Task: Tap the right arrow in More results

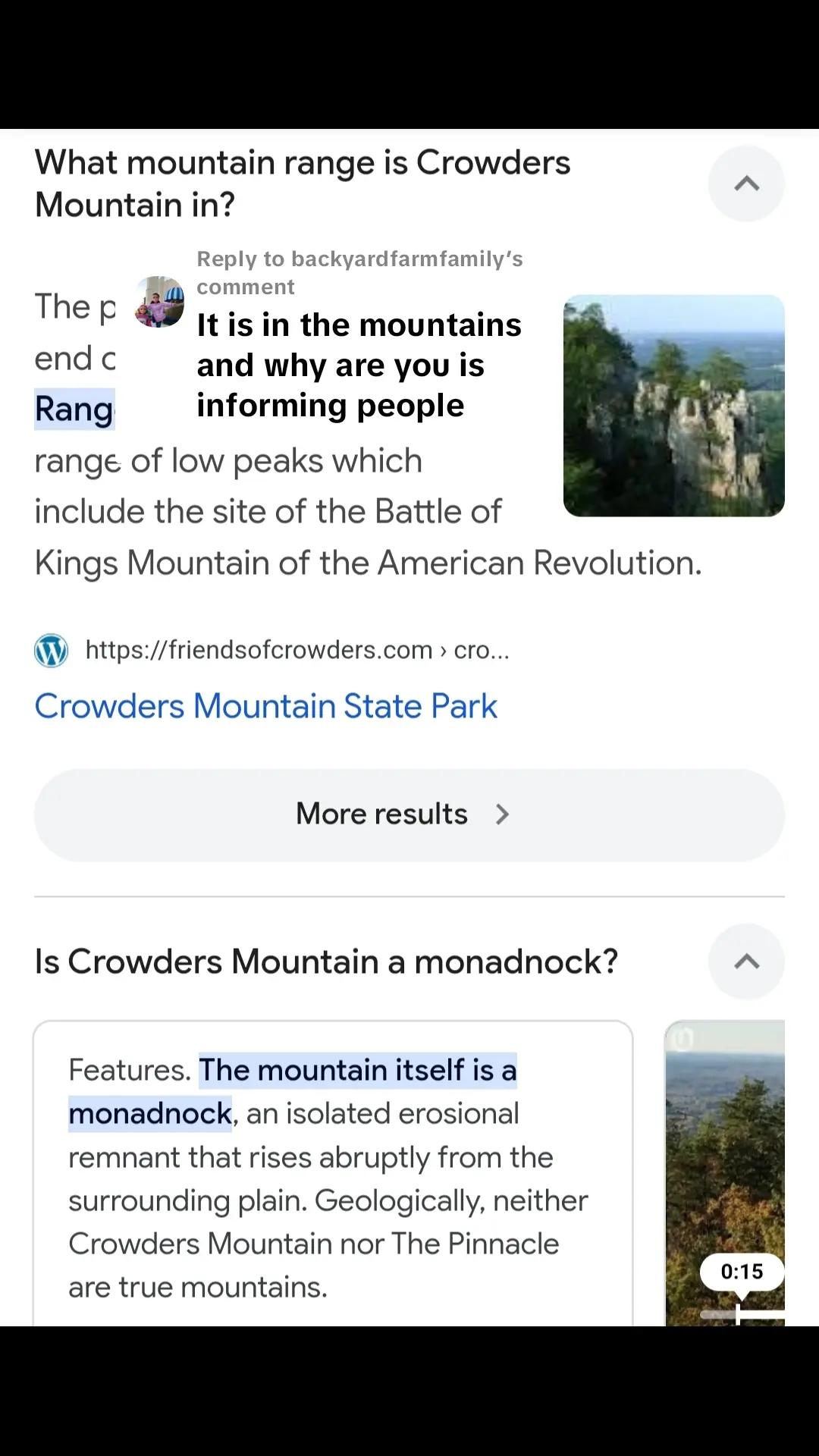Action: point(502,814)
